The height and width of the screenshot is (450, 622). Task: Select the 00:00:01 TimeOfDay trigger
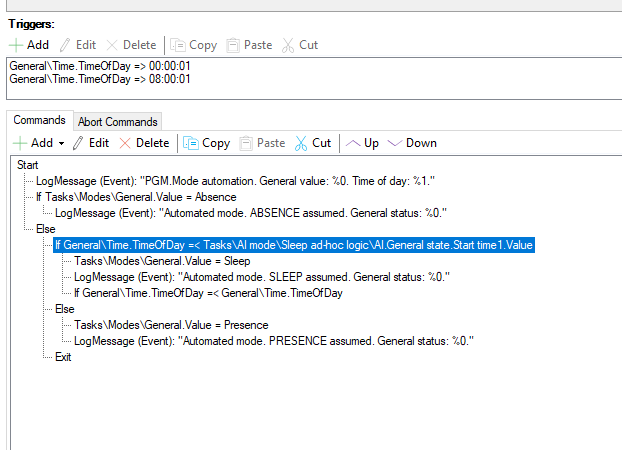tap(100, 65)
